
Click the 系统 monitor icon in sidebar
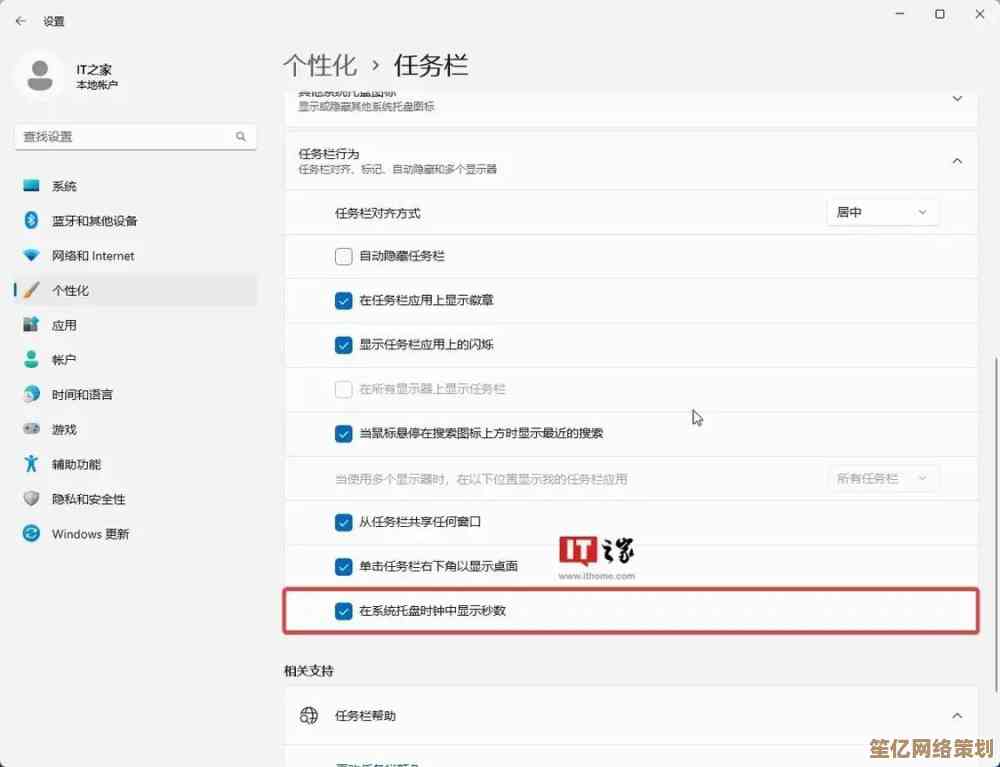pyautogui.click(x=31, y=186)
